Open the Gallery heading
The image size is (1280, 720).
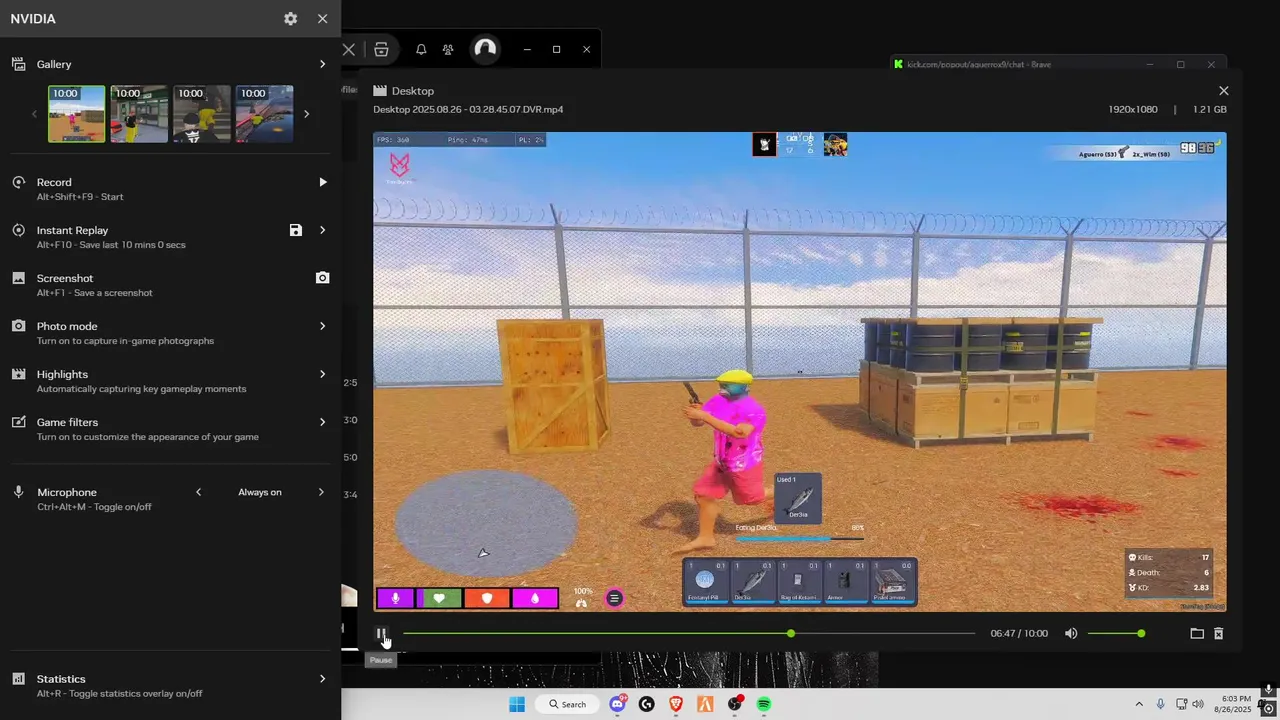[54, 64]
